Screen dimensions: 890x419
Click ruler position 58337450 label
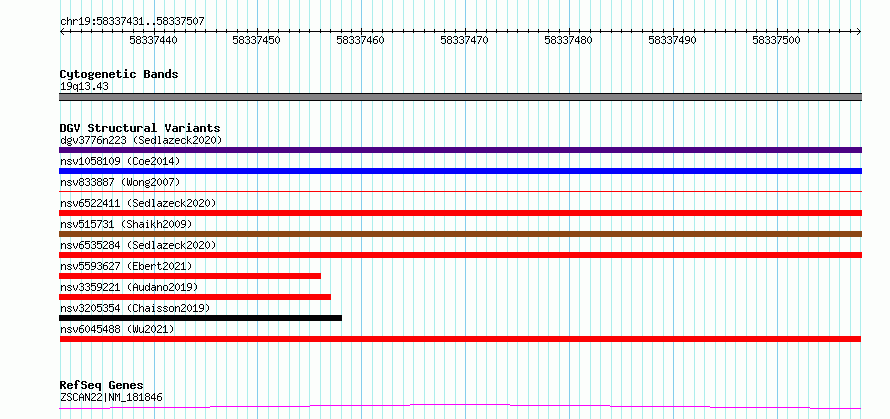(257, 40)
